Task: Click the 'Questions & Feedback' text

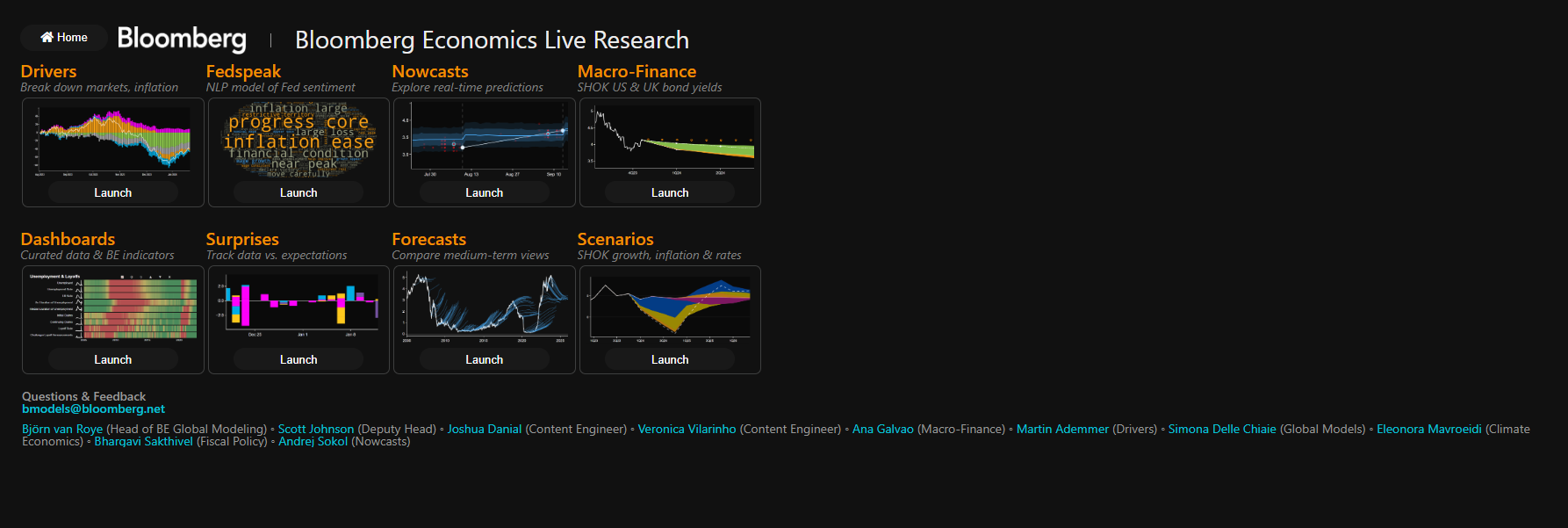Action: pos(83,397)
